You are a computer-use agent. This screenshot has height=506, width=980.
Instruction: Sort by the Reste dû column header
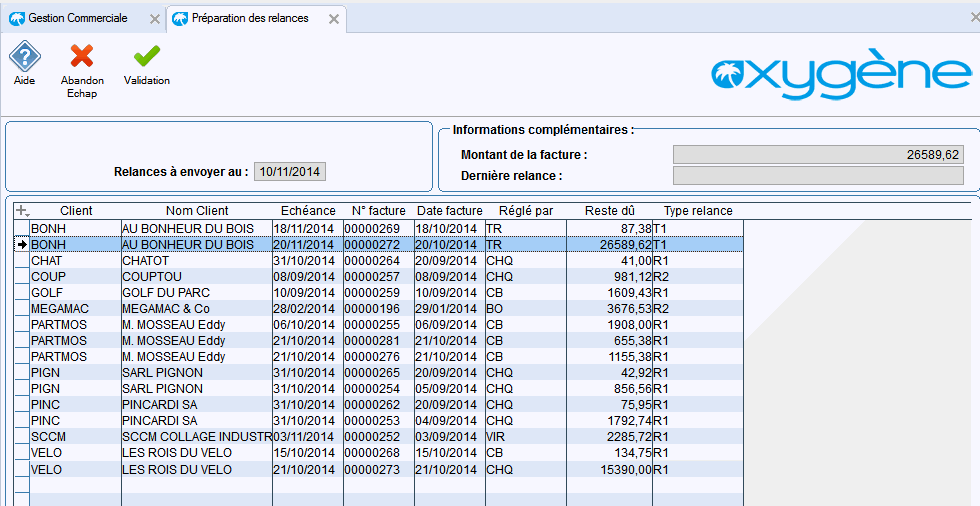609,211
